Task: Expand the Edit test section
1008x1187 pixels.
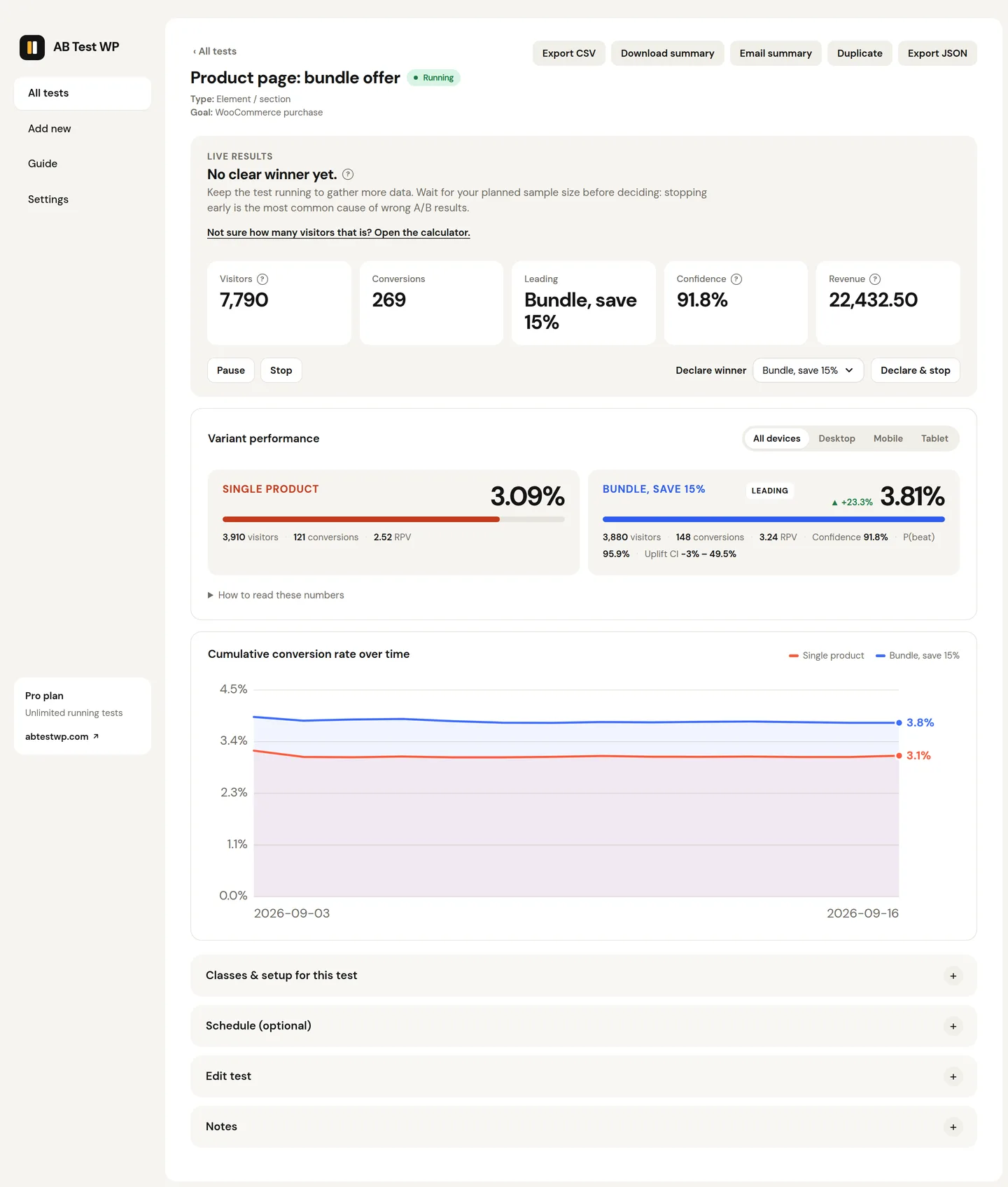Action: pyautogui.click(x=583, y=1076)
